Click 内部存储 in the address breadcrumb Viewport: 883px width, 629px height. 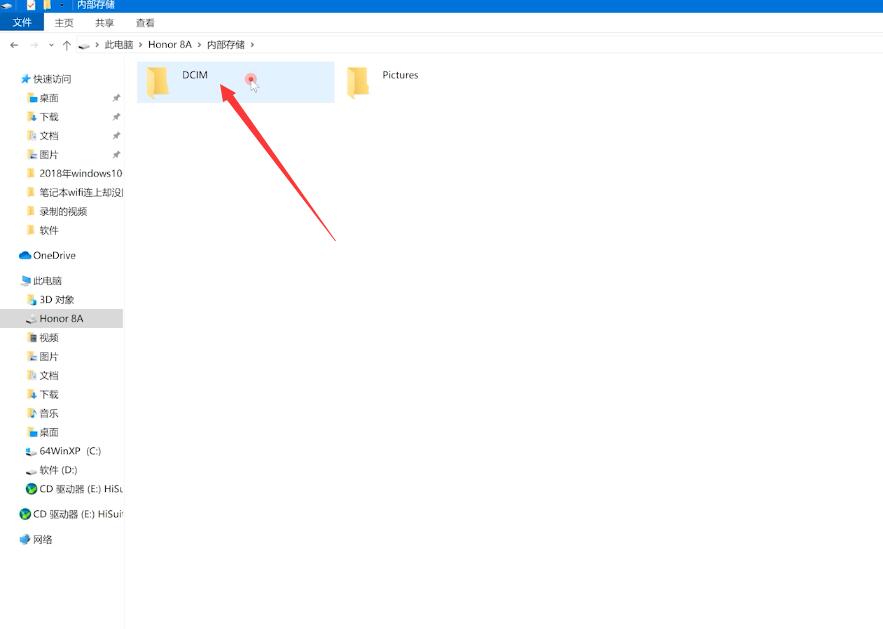coord(226,45)
